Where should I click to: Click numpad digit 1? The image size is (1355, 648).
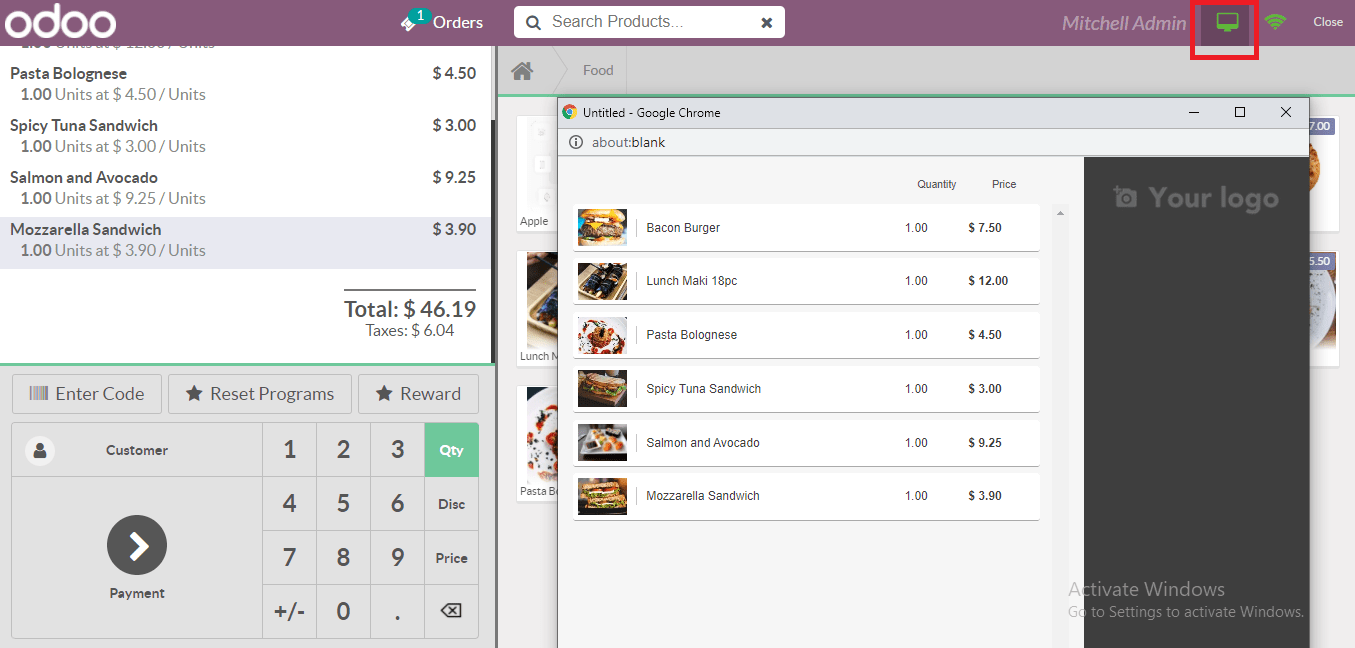[289, 450]
